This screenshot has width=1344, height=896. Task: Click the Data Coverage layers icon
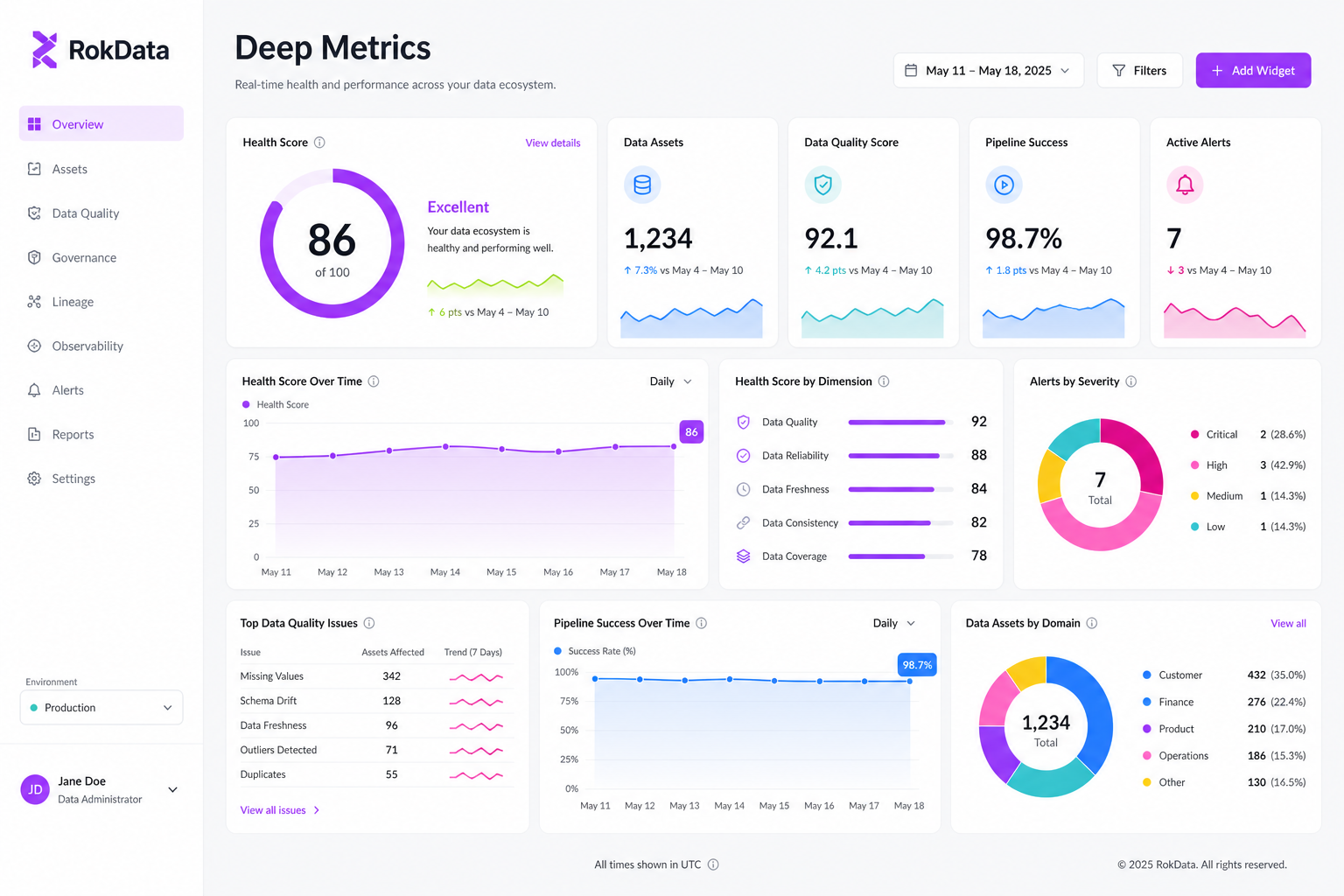(743, 556)
